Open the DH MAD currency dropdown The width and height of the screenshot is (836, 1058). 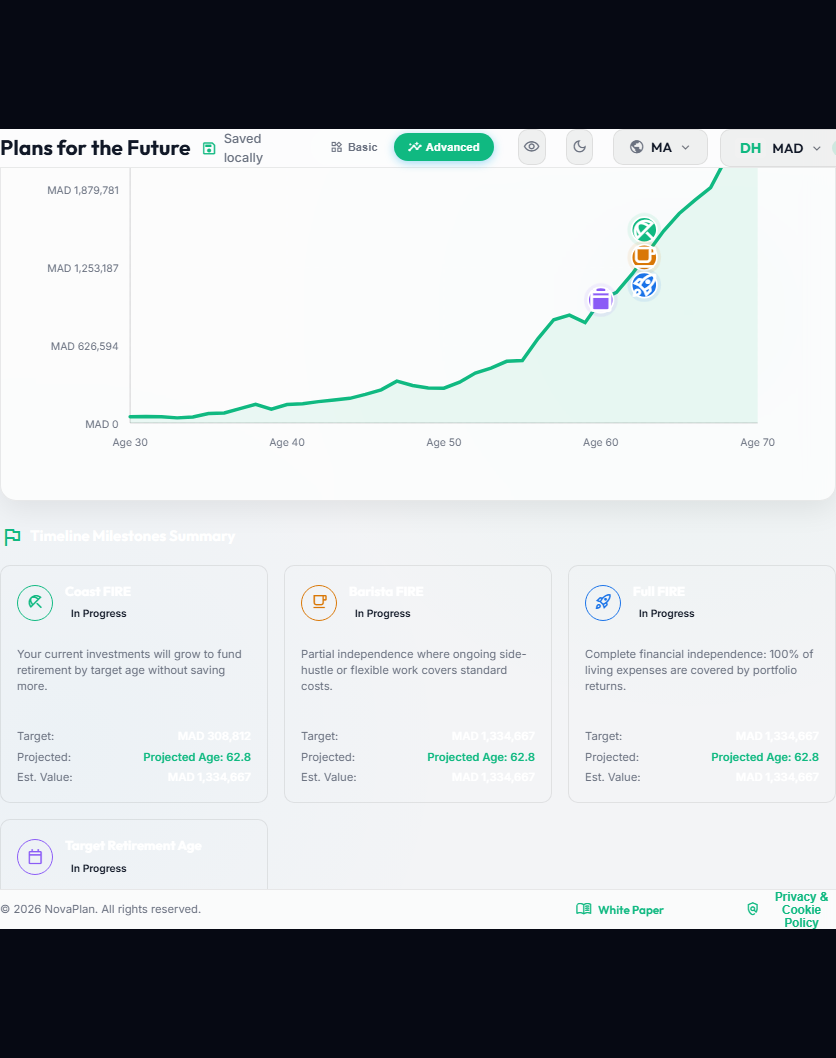tap(779, 148)
